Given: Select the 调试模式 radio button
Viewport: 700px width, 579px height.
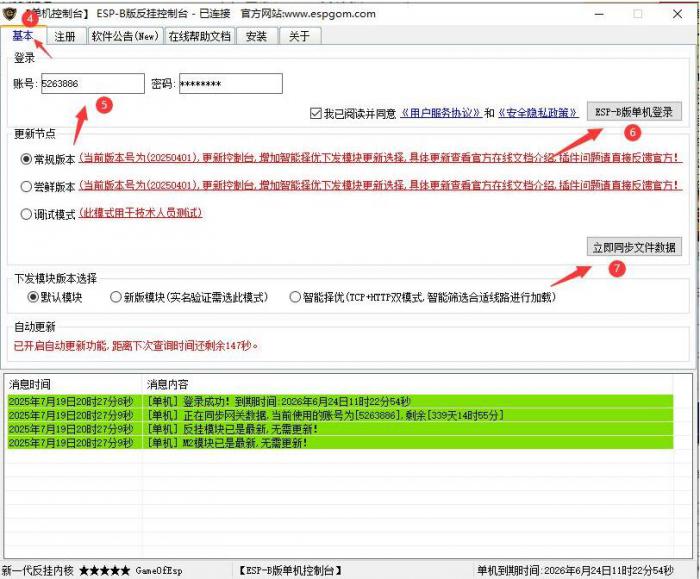Looking at the screenshot, I should click(x=26, y=214).
